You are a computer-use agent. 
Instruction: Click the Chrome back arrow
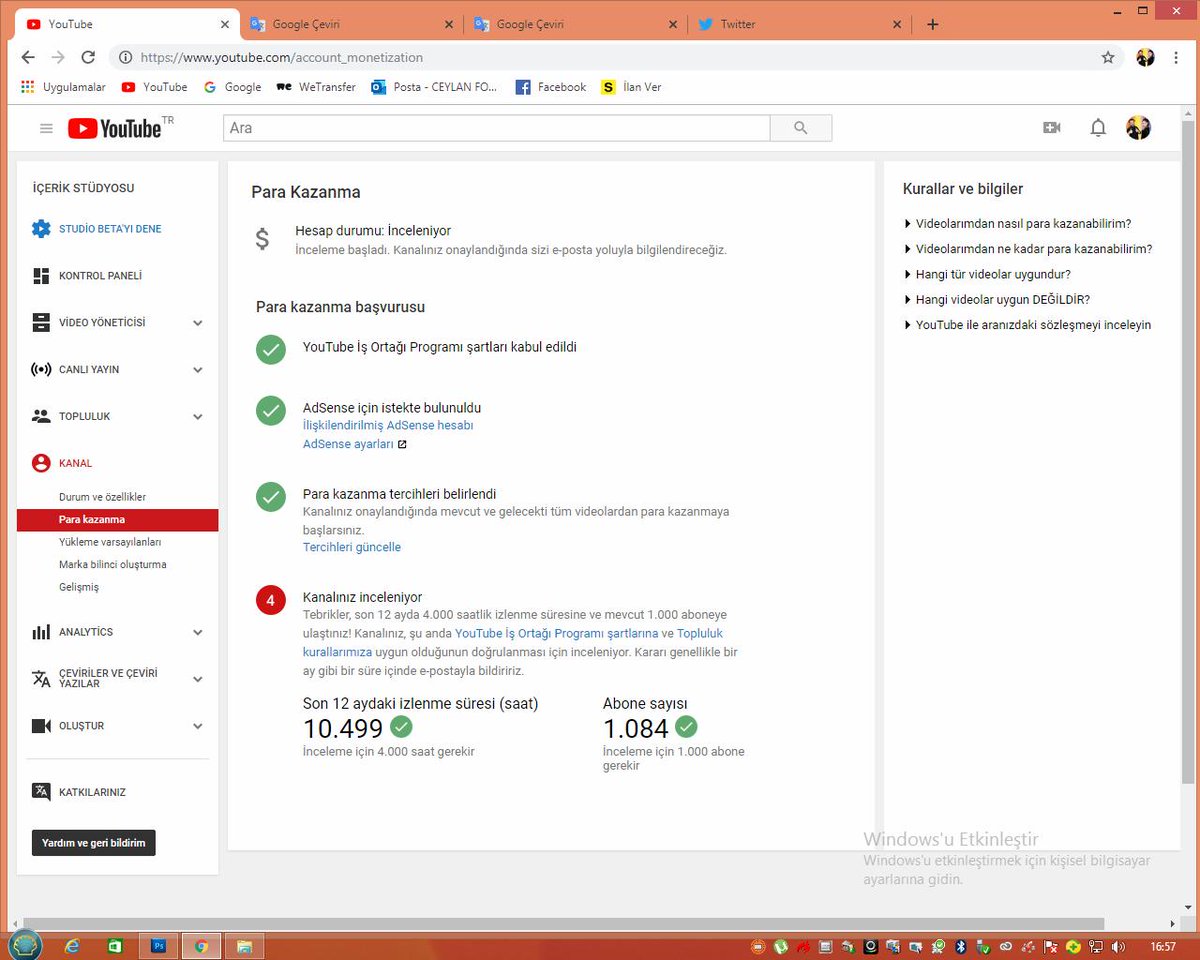click(x=29, y=58)
